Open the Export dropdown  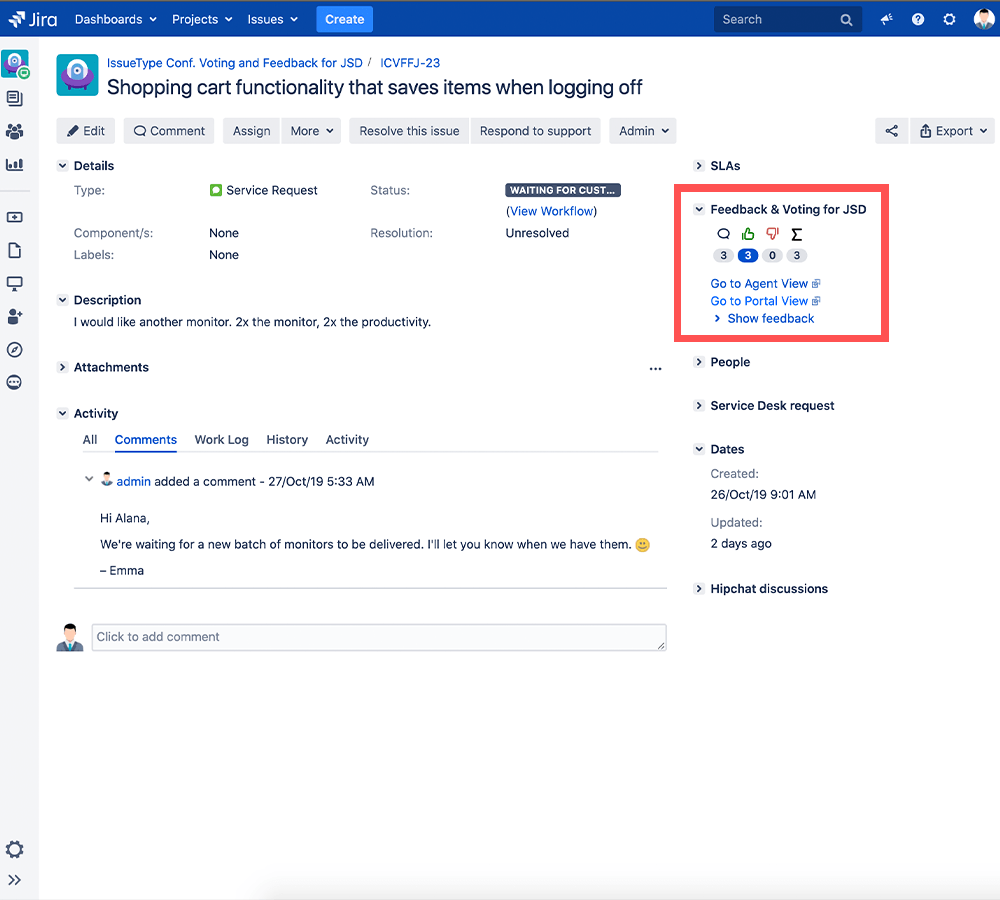[x=953, y=131]
